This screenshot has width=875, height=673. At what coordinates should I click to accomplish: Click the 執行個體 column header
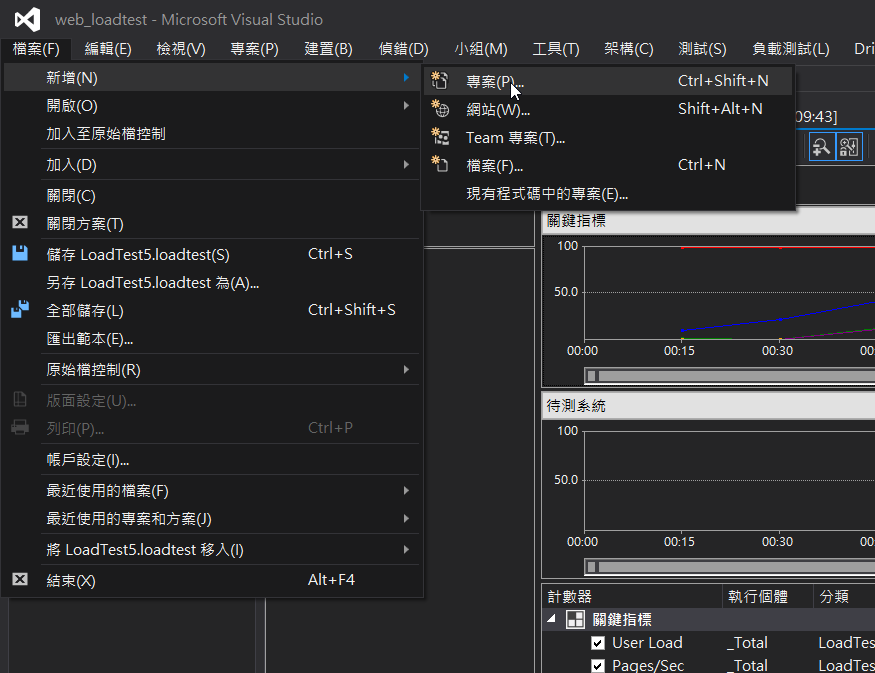(x=768, y=597)
